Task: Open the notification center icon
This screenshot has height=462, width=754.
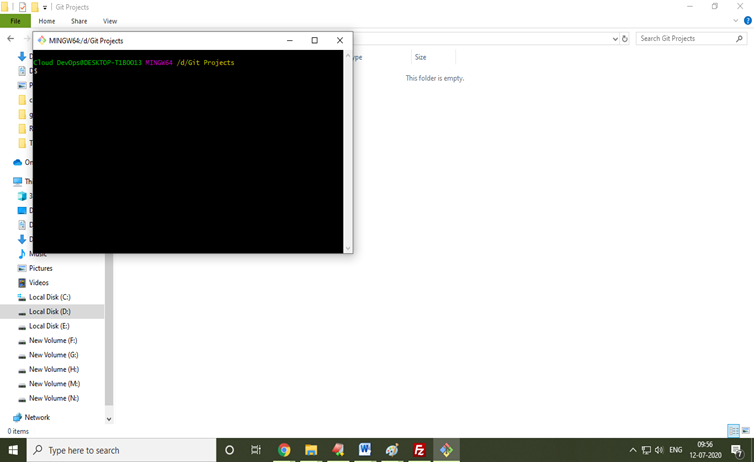Action: tap(735, 450)
